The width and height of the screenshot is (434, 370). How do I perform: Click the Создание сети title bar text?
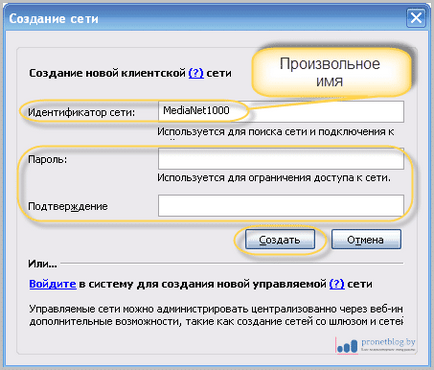coord(54,19)
